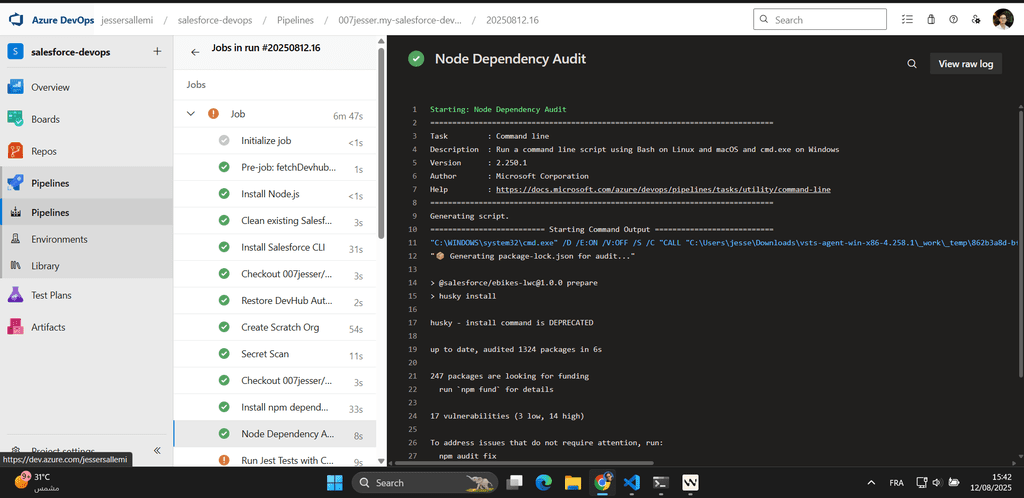Click the Azure DevOps logo
Image resolution: width=1024 pixels, height=498 pixels.
[x=16, y=20]
